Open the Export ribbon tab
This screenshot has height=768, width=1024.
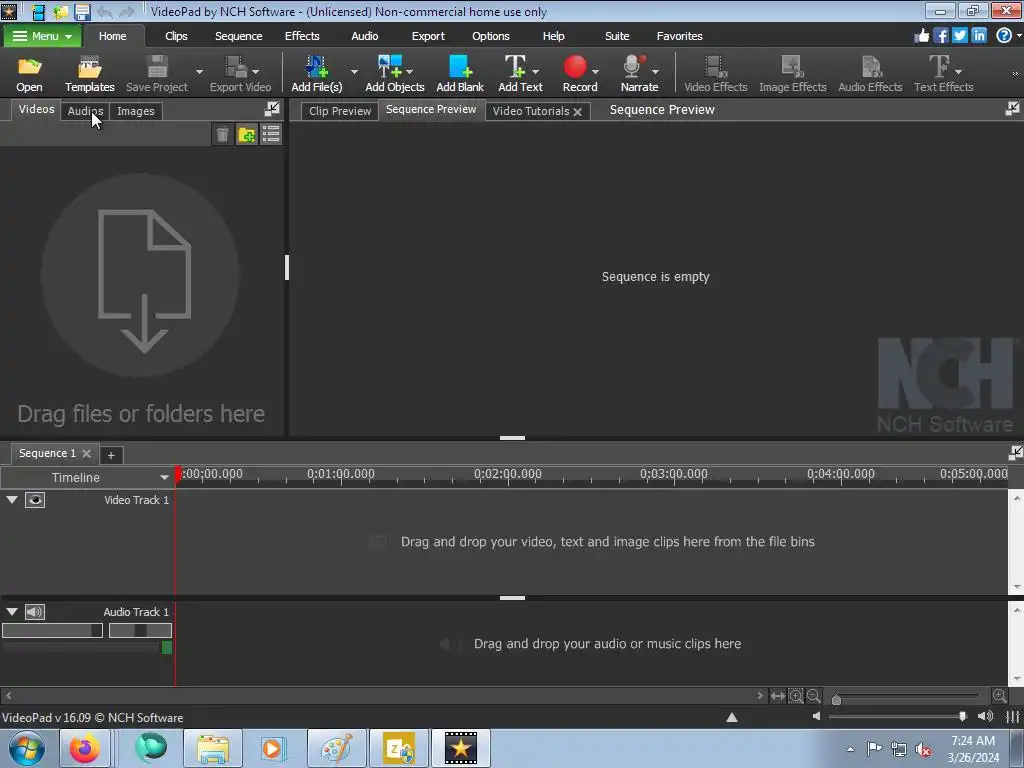click(x=428, y=36)
